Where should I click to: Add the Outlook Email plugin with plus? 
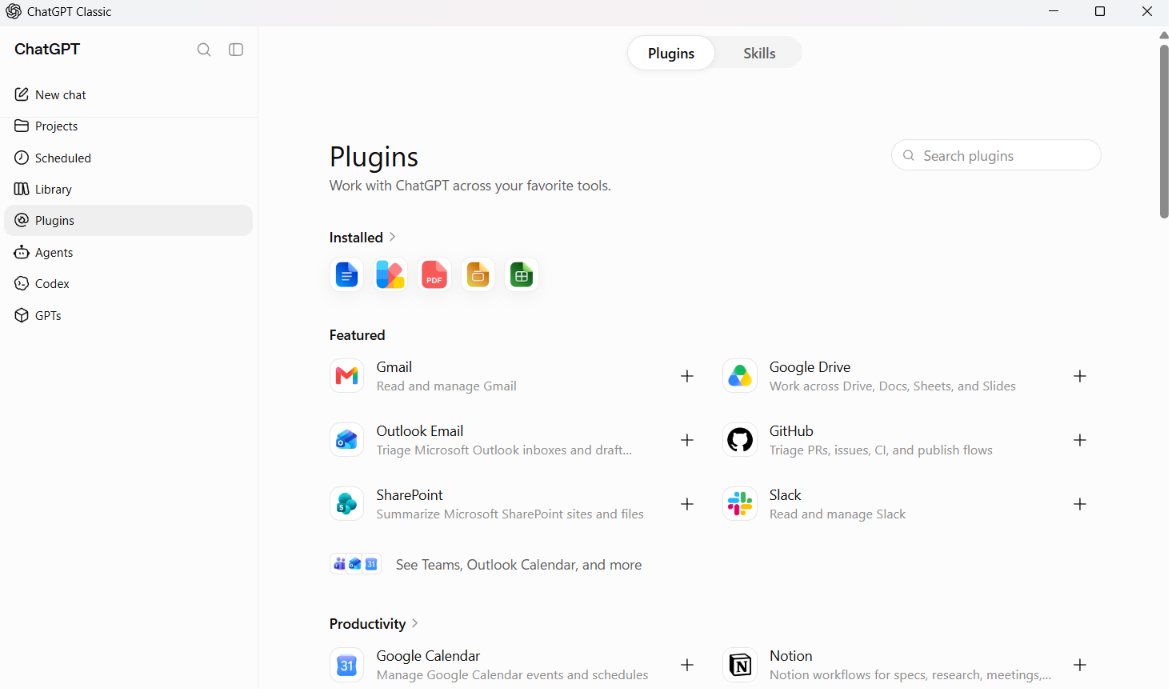pos(687,440)
